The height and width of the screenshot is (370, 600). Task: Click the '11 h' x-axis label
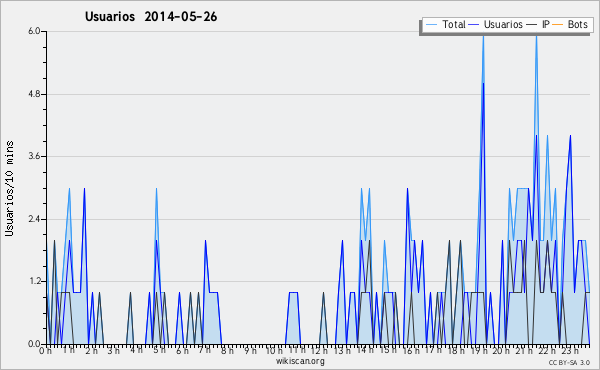pyautogui.click(x=297, y=350)
